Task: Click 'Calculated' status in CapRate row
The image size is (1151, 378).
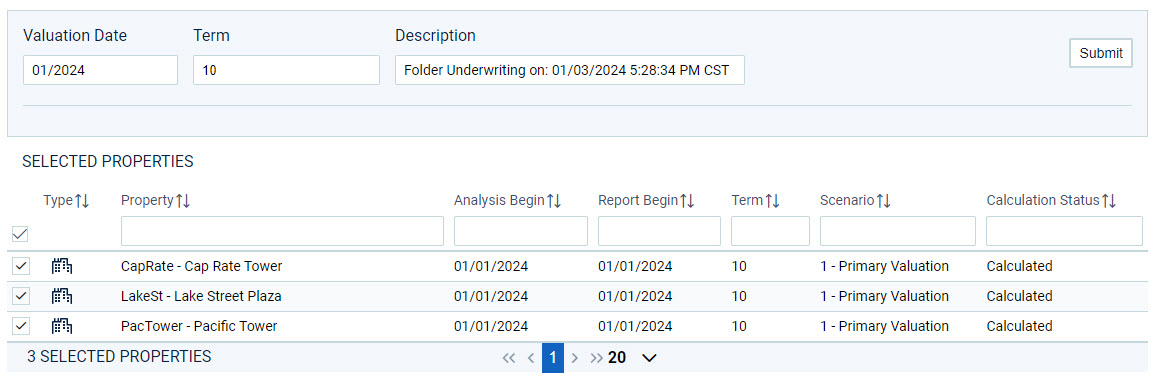Action: coord(1019,266)
